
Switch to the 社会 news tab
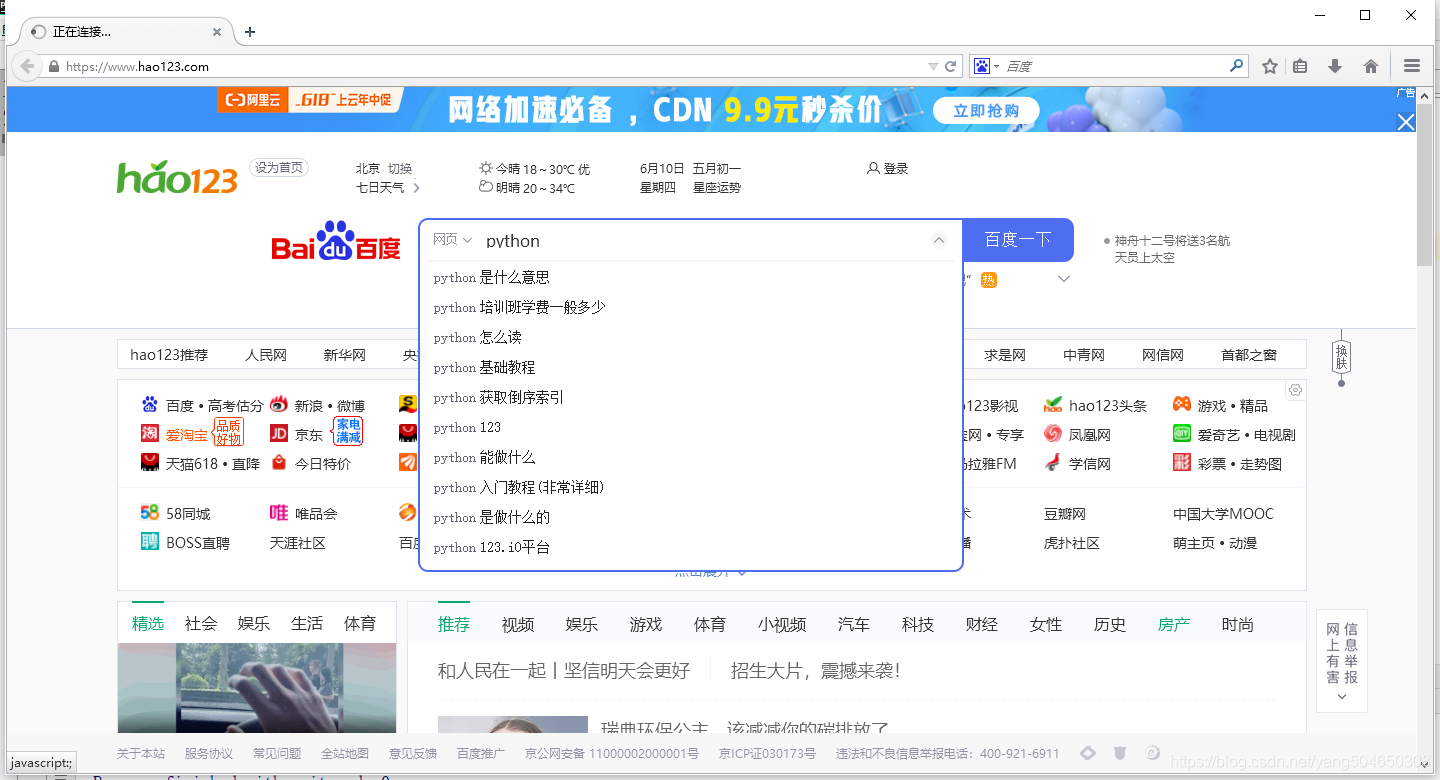click(x=201, y=623)
